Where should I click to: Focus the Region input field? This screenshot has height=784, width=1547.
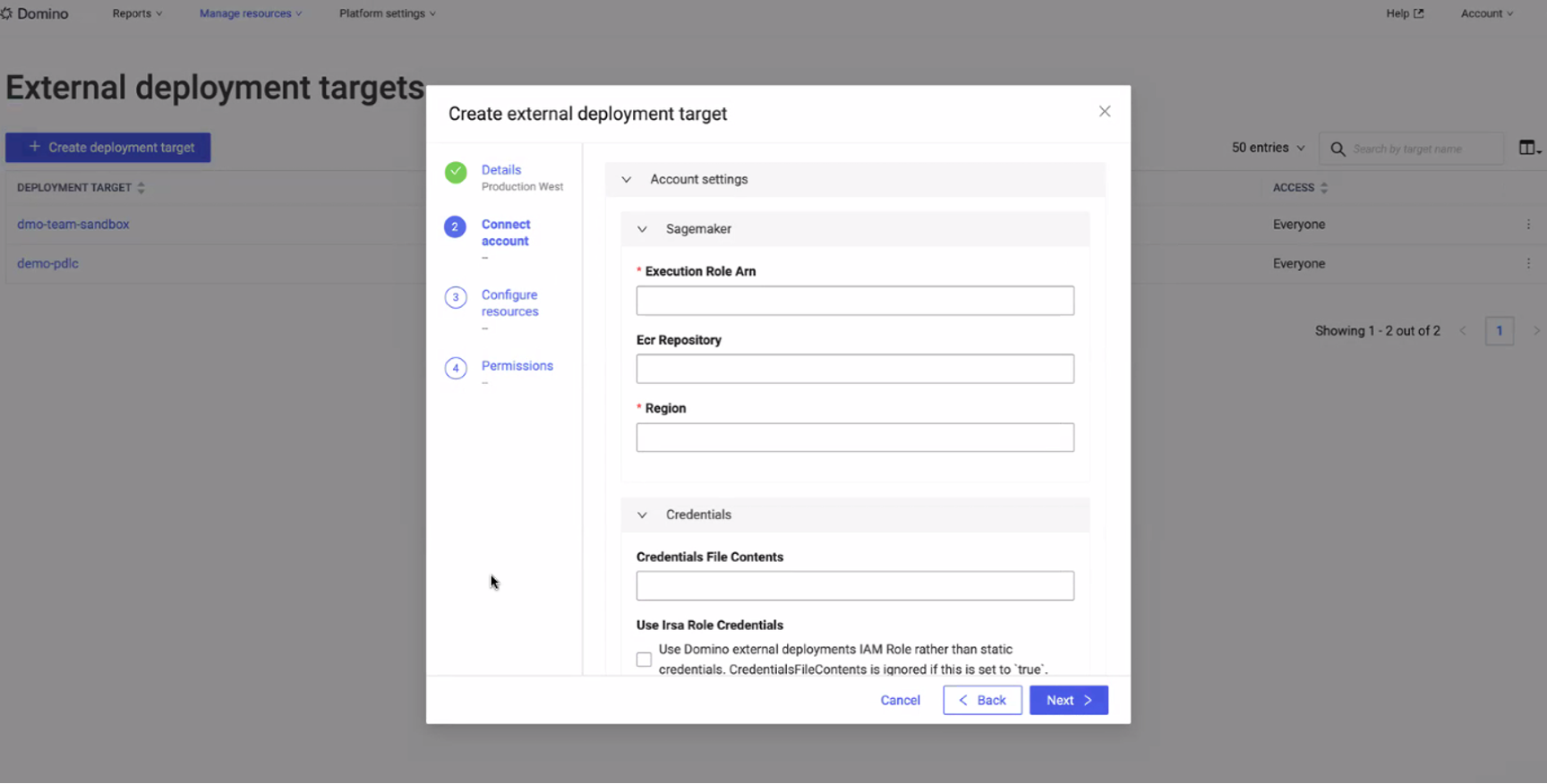[855, 438]
